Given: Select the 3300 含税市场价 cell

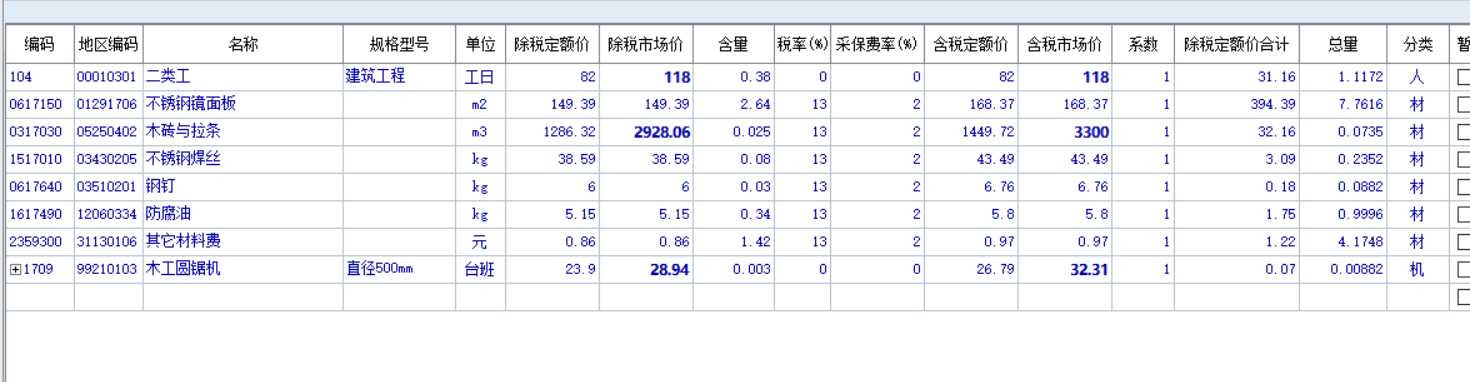Looking at the screenshot, I should (1065, 132).
